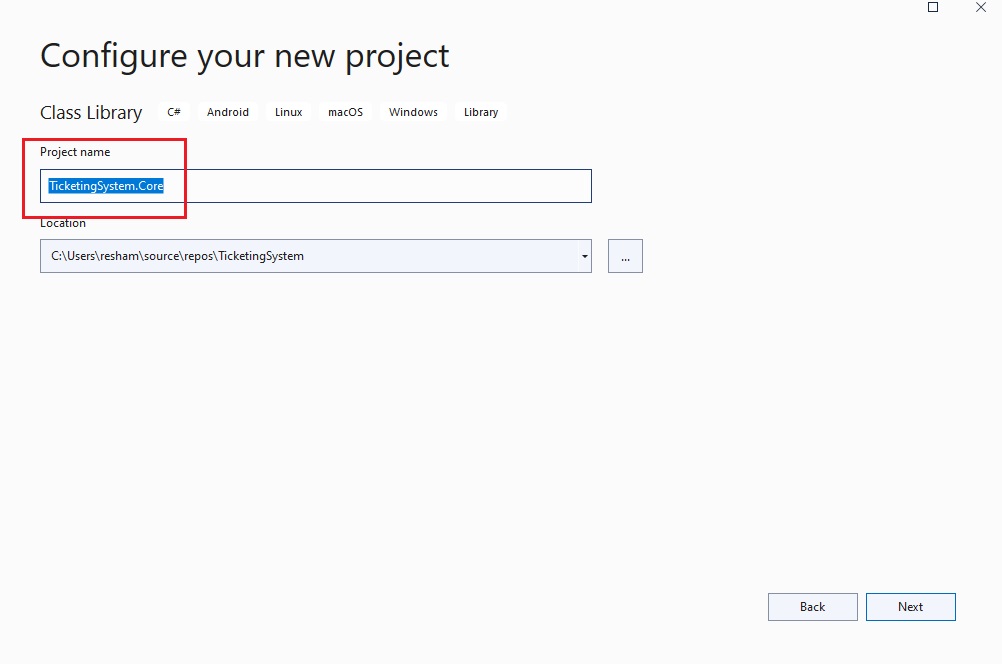Image resolution: width=1002 pixels, height=664 pixels.
Task: Go to the Next step
Action: coord(911,606)
